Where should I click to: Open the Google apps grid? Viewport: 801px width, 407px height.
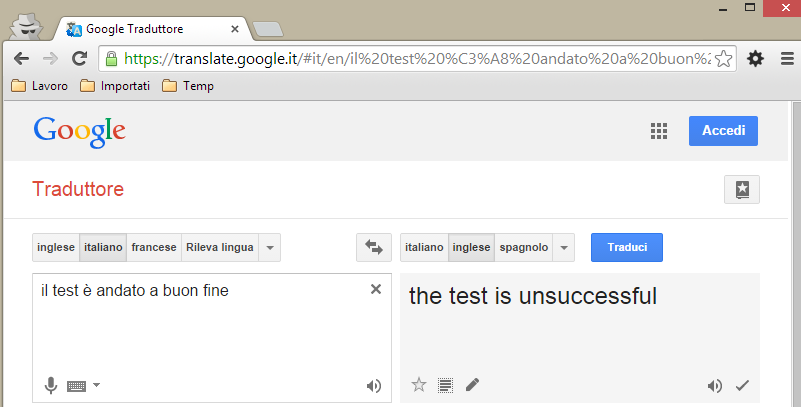[x=659, y=131]
